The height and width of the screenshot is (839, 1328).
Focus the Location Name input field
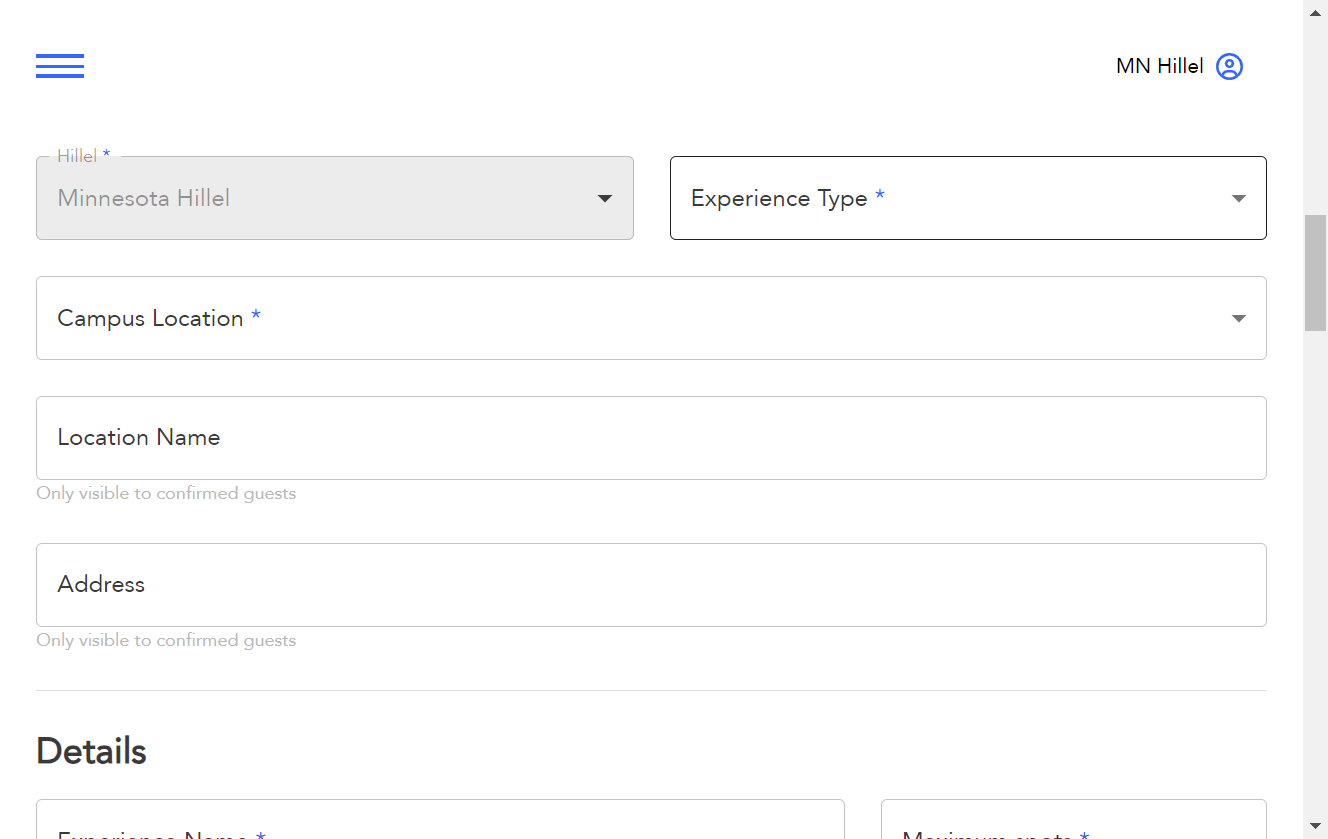point(651,438)
